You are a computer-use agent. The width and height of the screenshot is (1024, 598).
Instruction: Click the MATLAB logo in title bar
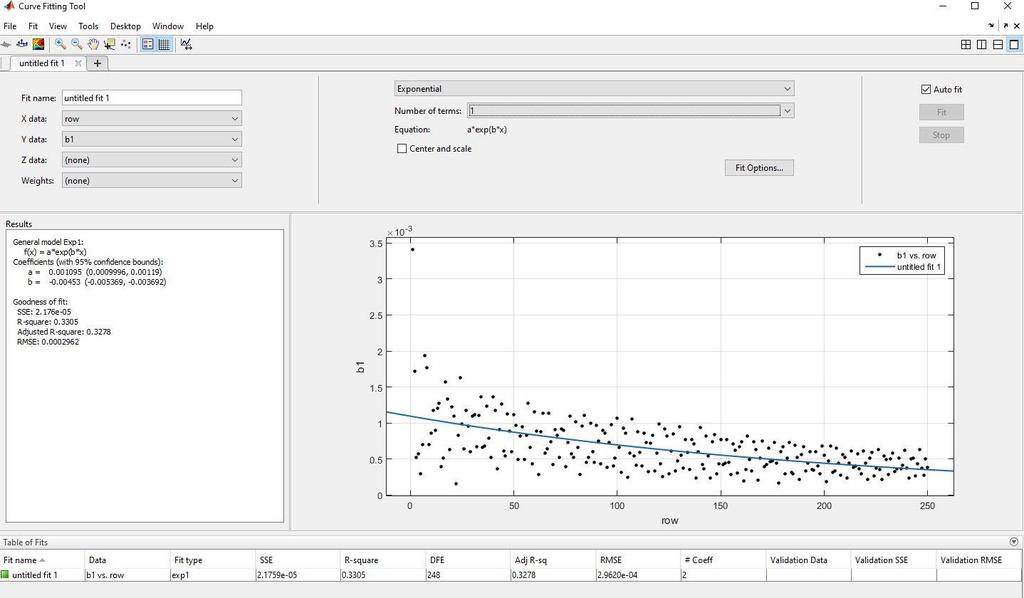tap(8, 6)
